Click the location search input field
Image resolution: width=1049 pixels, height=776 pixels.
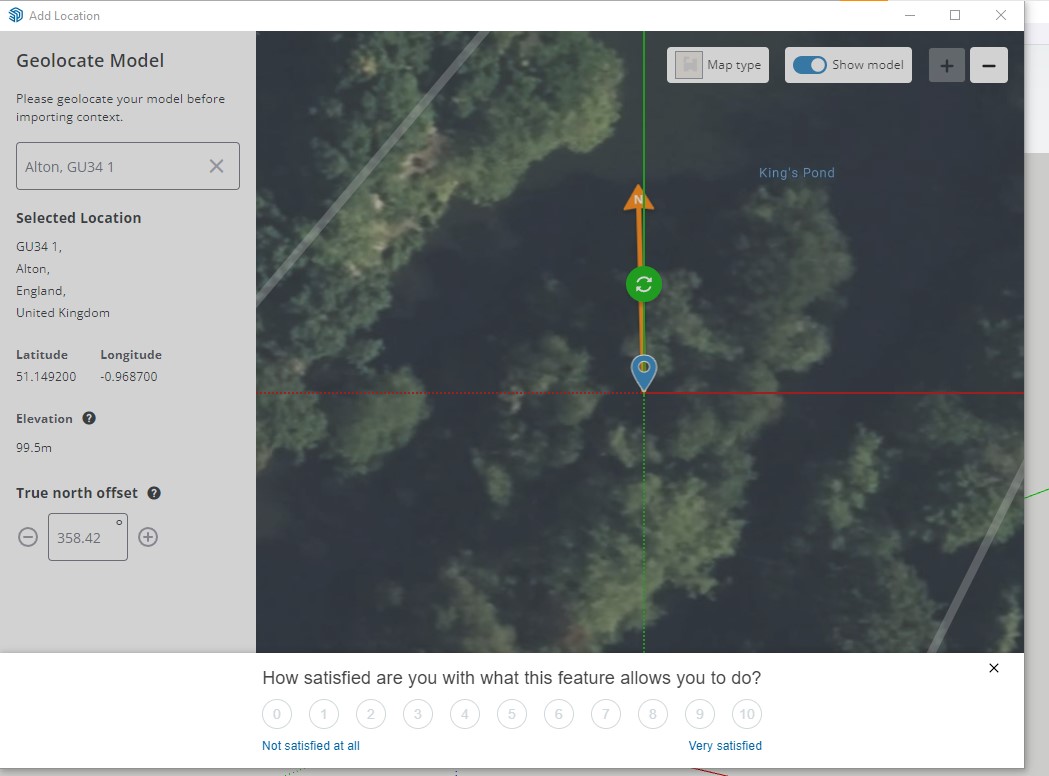click(x=128, y=166)
